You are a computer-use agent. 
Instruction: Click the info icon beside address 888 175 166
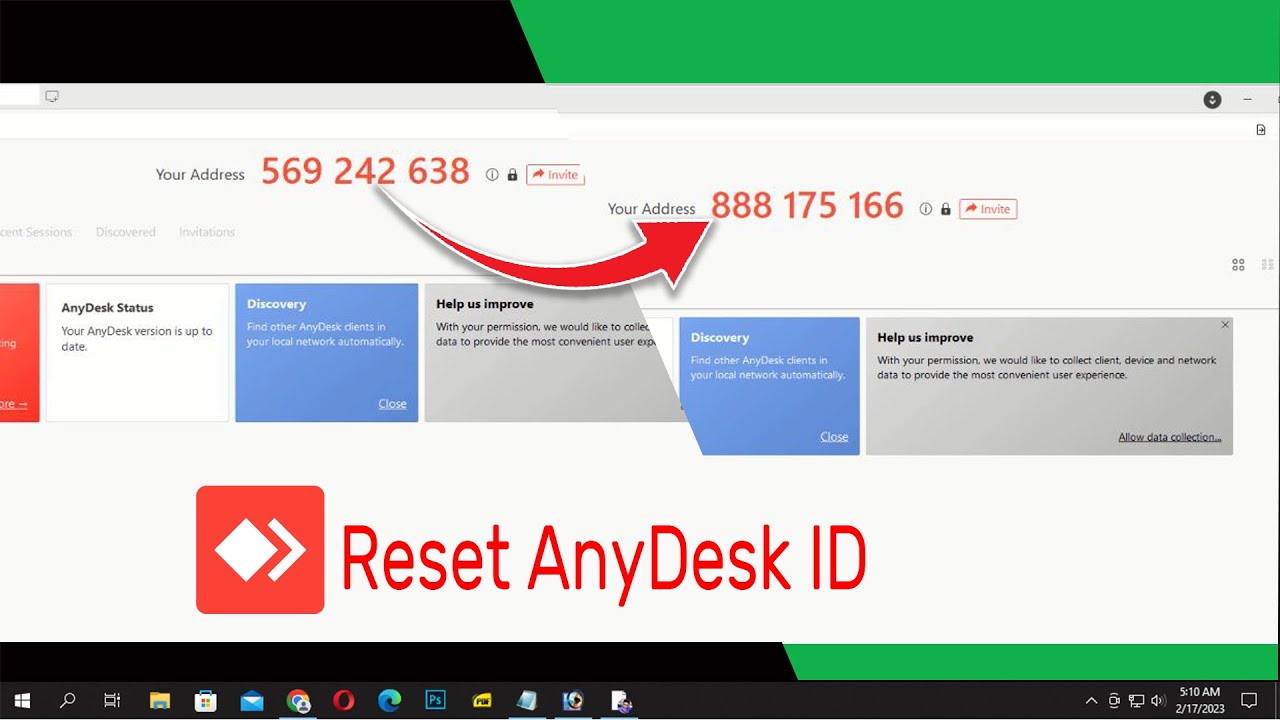pos(925,209)
